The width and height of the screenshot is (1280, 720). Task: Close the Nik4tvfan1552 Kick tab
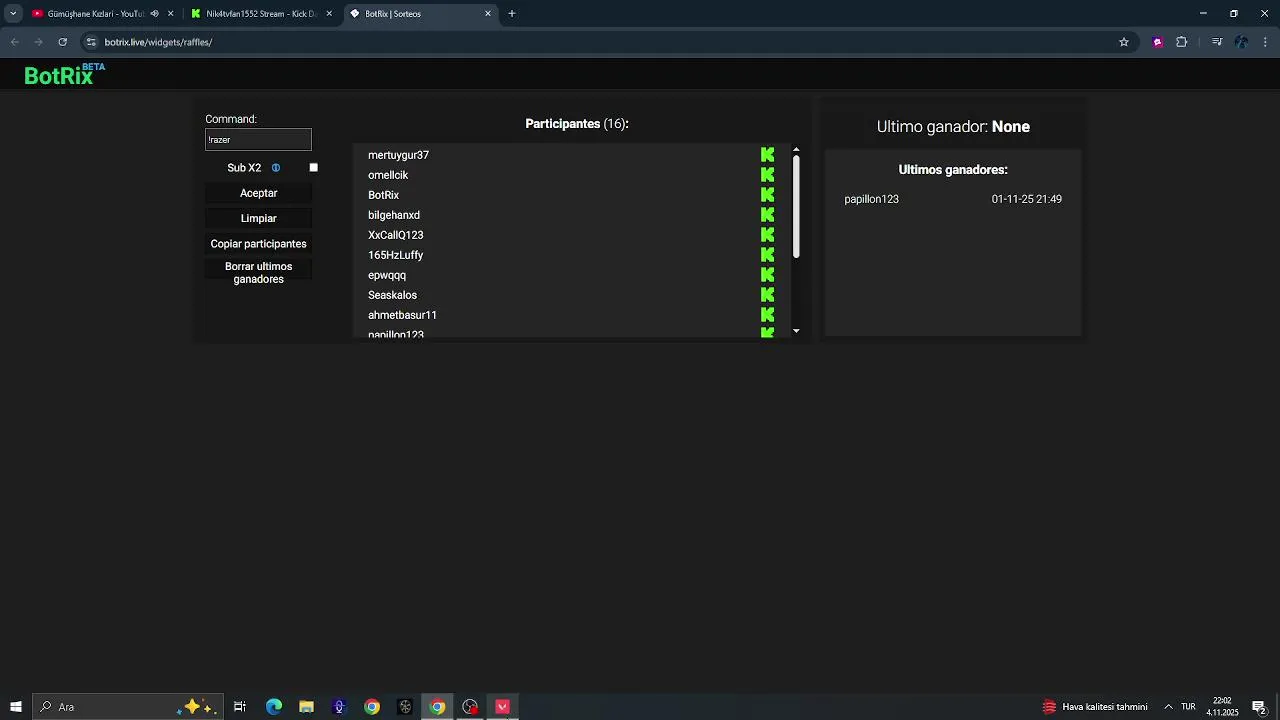click(329, 14)
